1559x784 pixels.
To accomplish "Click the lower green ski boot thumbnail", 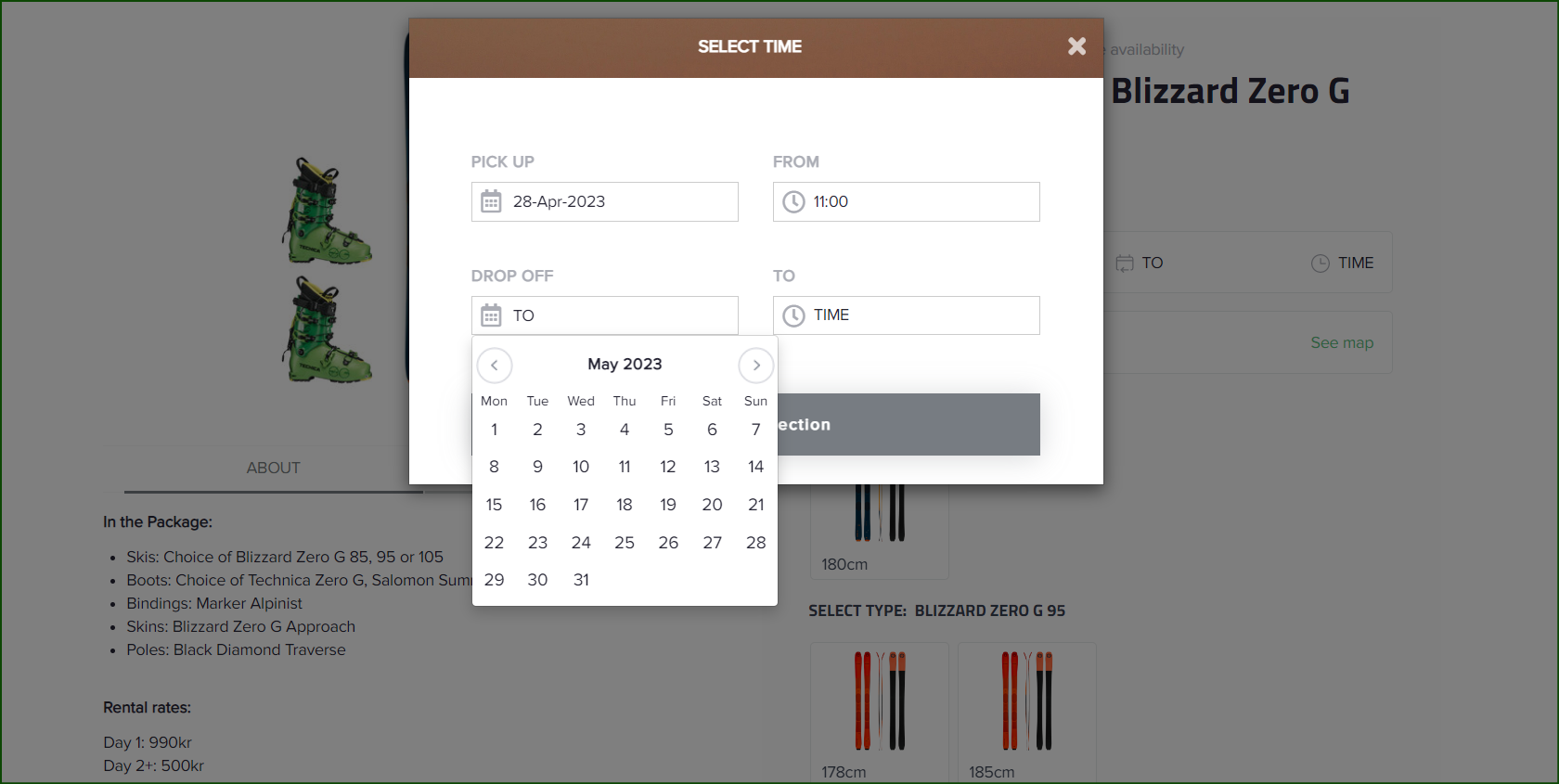I will (327, 329).
